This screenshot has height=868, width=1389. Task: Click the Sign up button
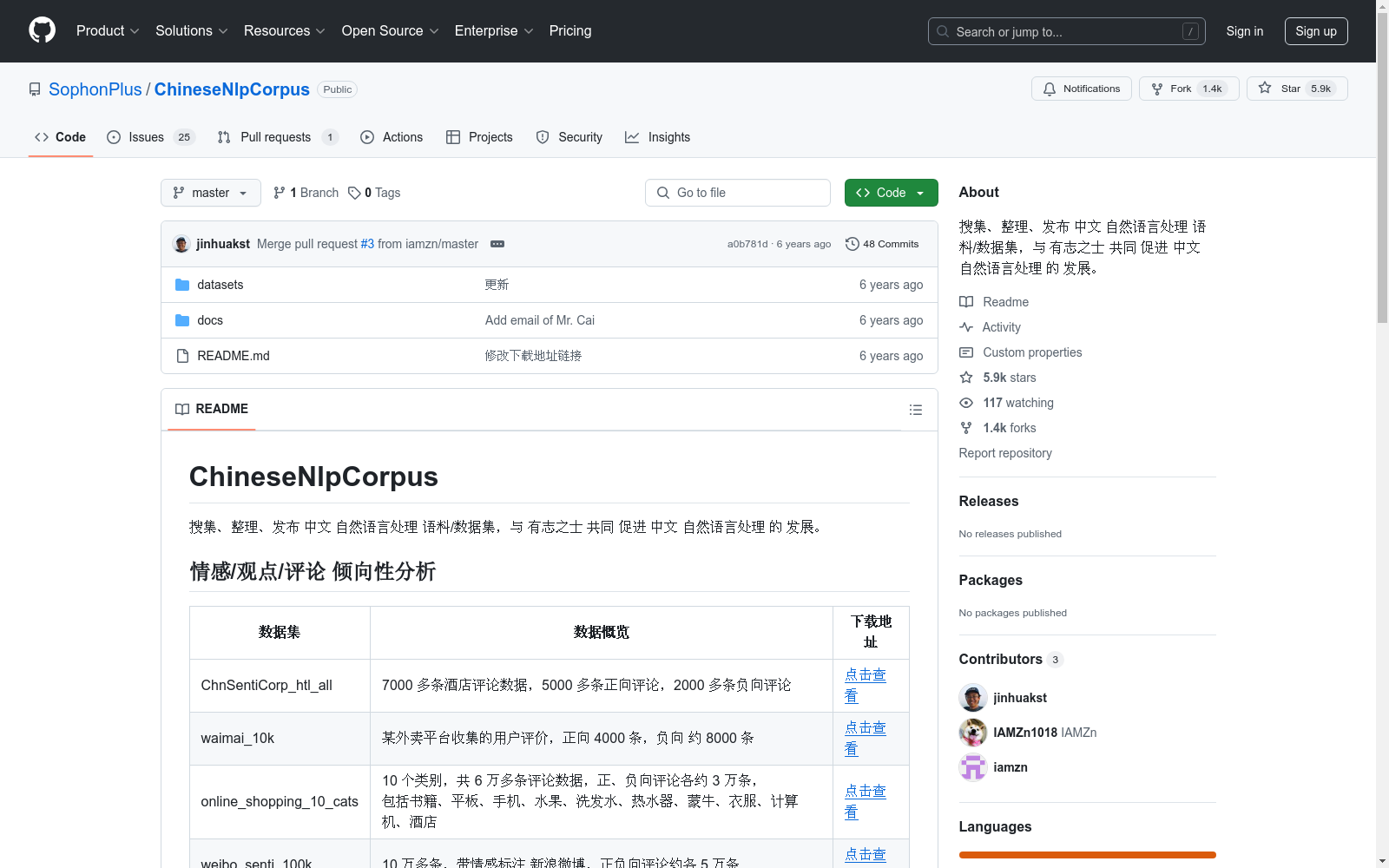(x=1316, y=31)
